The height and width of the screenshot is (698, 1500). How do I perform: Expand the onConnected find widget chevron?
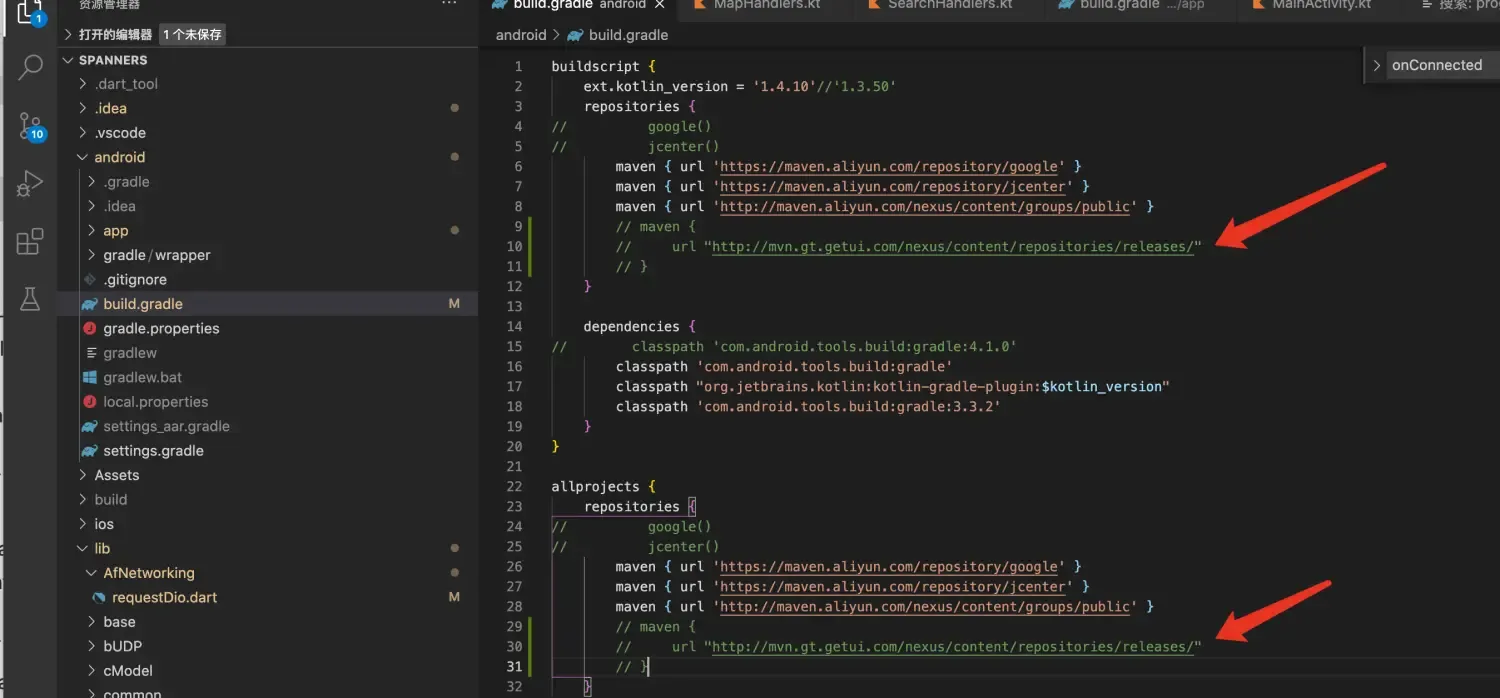pyautogui.click(x=1377, y=66)
